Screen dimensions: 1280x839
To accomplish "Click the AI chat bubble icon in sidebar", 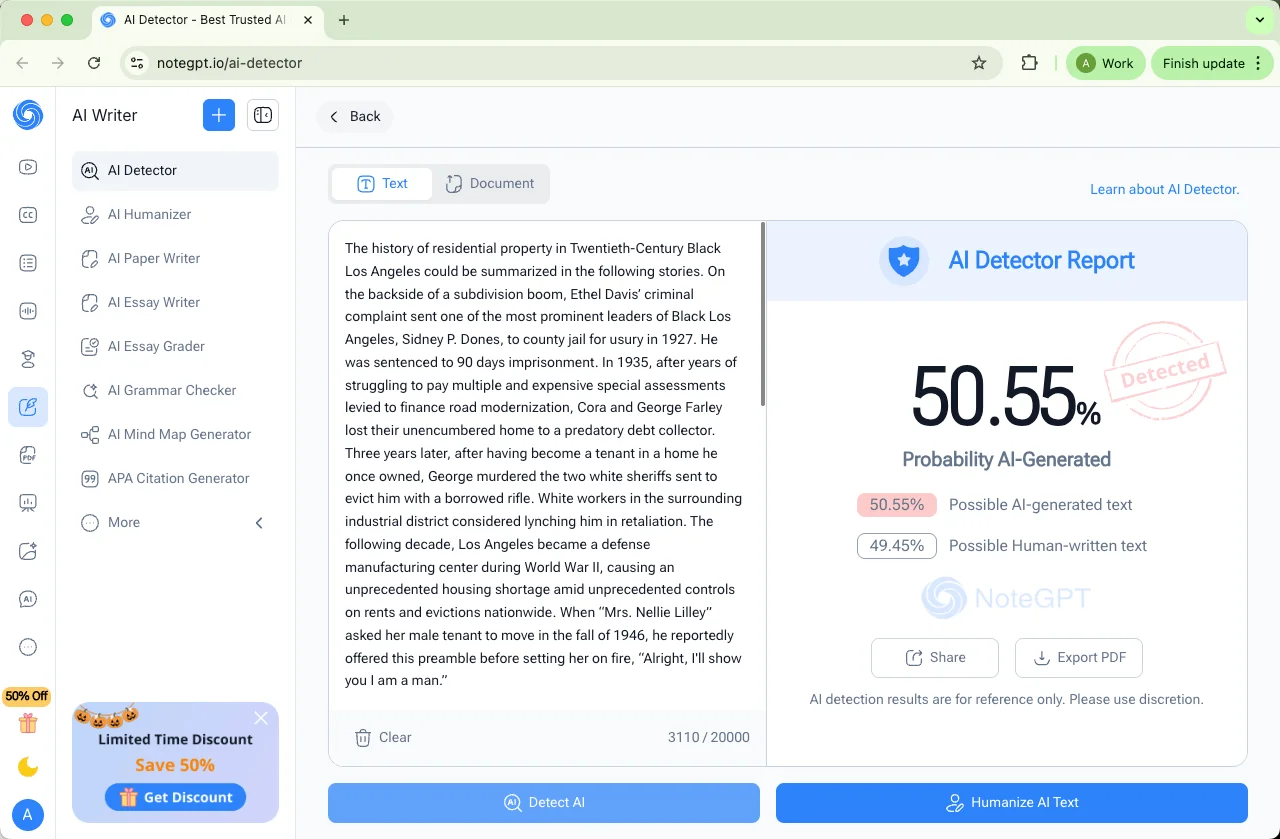I will click(28, 599).
